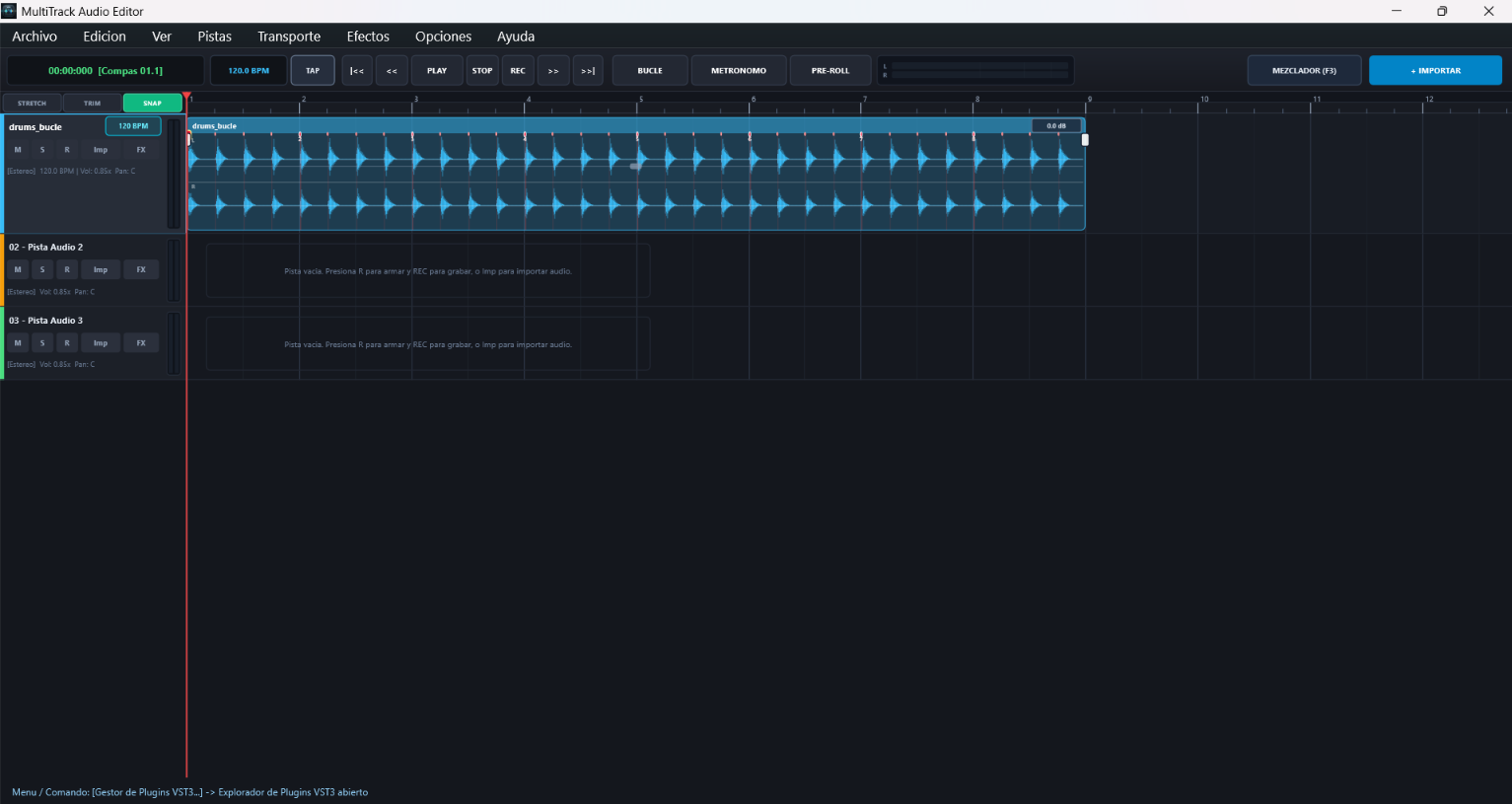
Task: Open the Transporte menu
Action: [x=289, y=37]
